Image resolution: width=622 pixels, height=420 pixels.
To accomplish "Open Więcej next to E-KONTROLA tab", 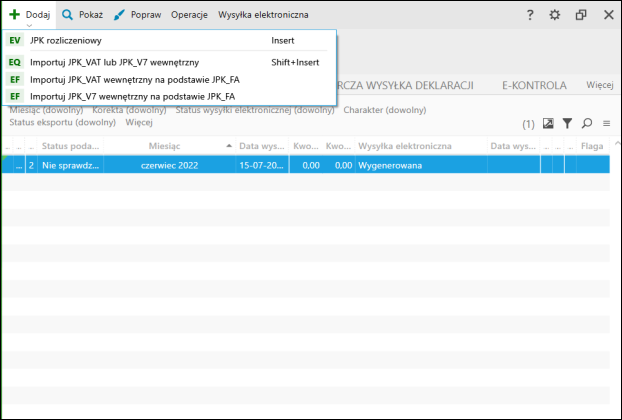I will click(x=600, y=85).
